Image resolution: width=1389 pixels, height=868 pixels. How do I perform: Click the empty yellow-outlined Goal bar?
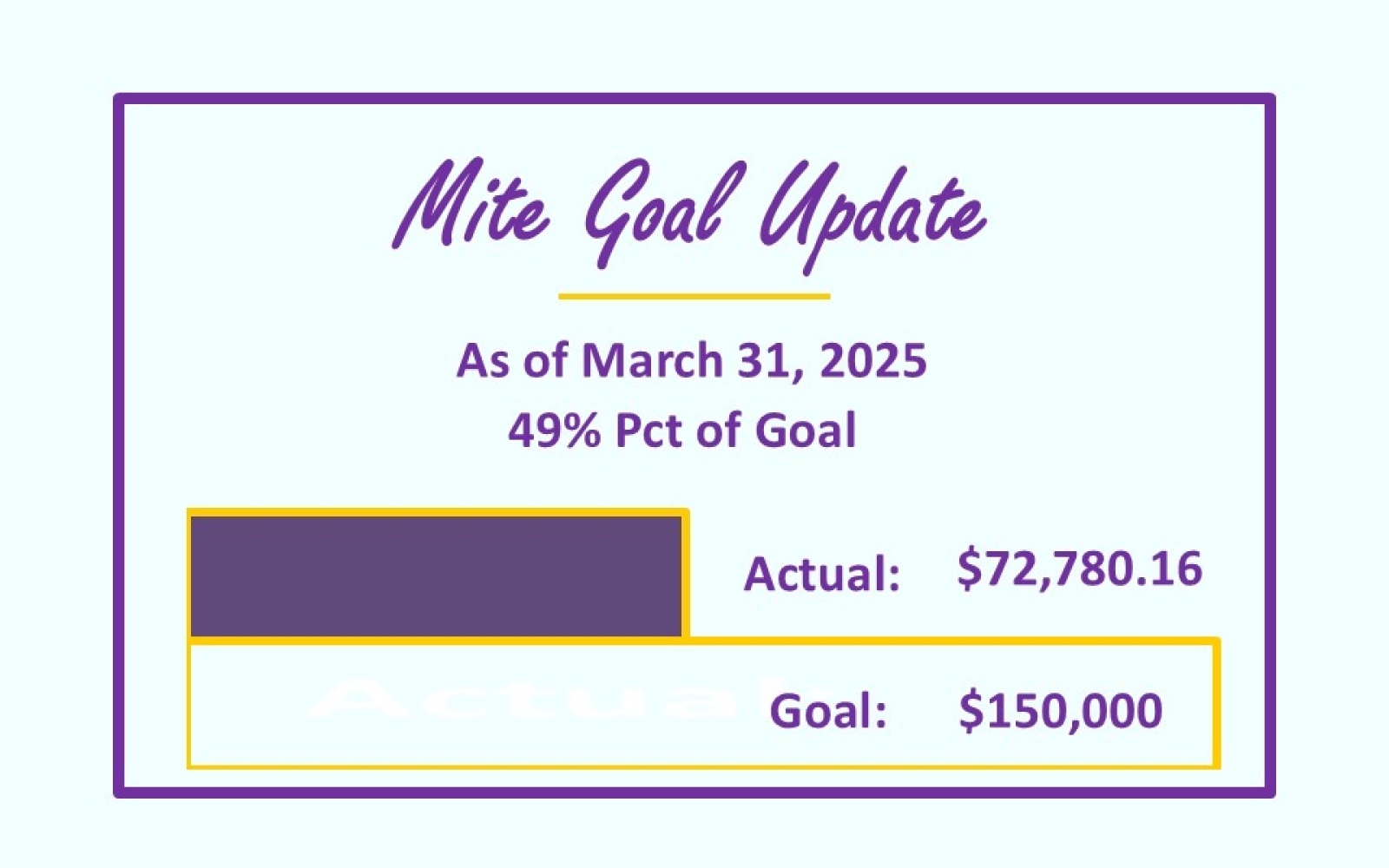tap(703, 705)
